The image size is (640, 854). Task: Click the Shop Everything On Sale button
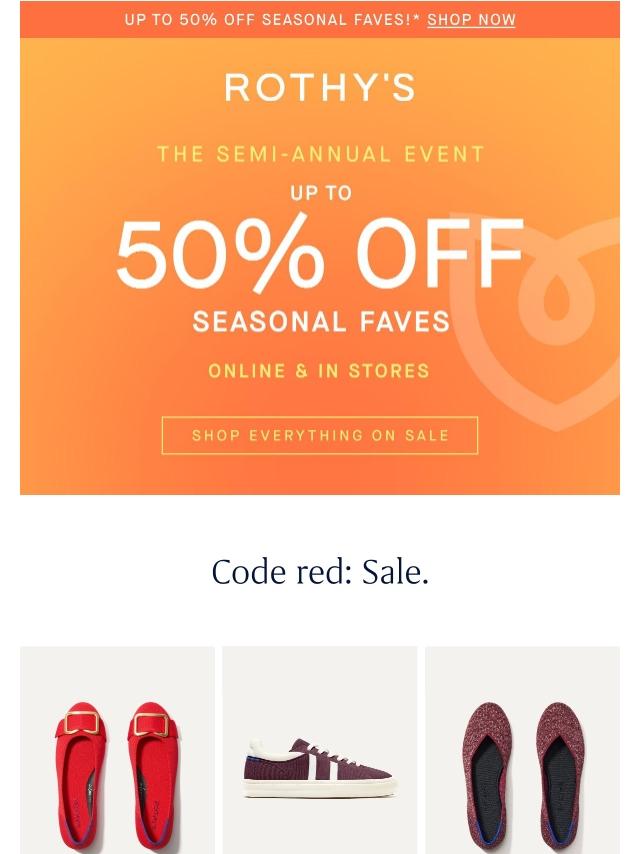[x=320, y=435]
